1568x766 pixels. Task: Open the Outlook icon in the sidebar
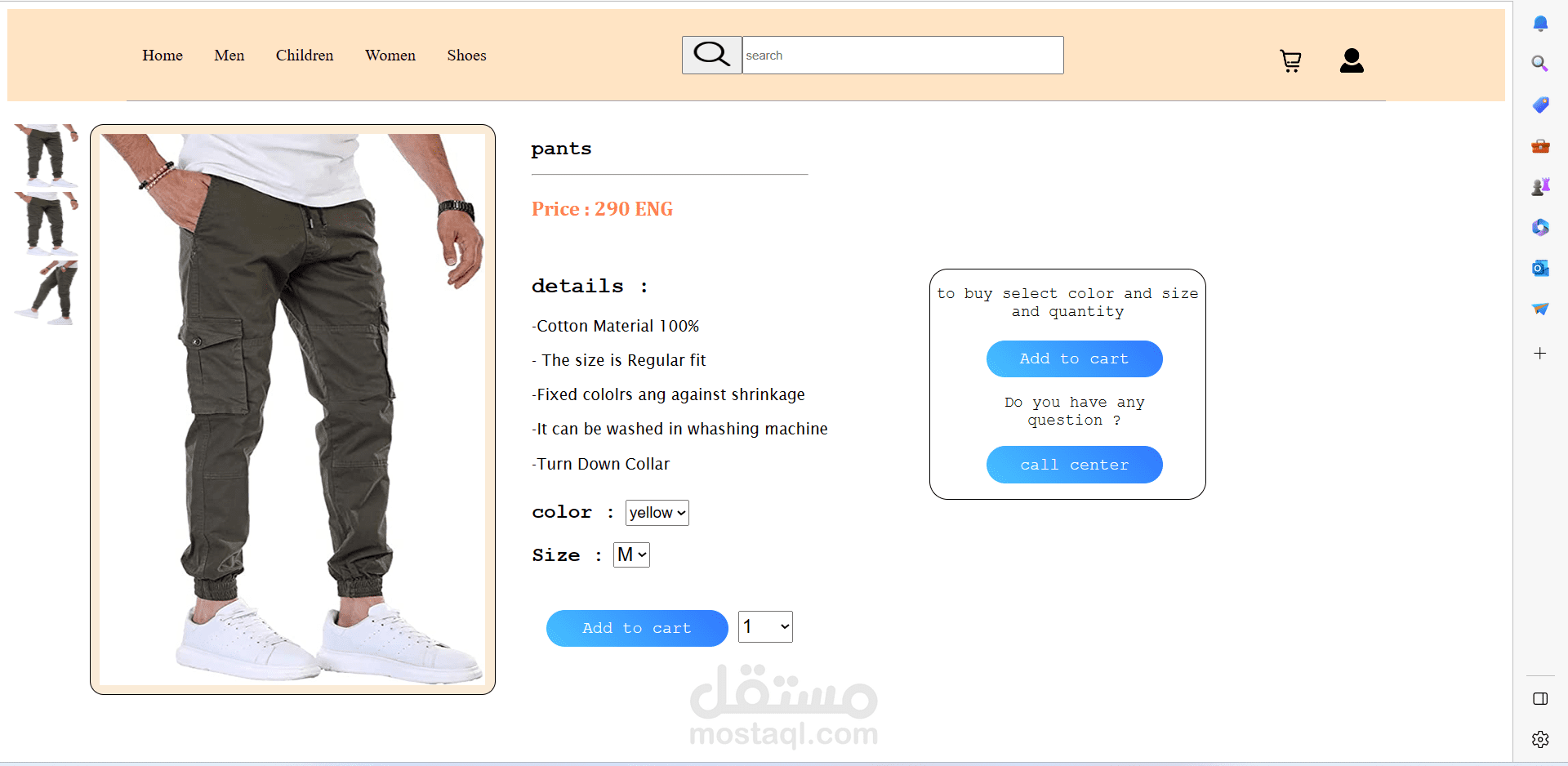[x=1540, y=268]
